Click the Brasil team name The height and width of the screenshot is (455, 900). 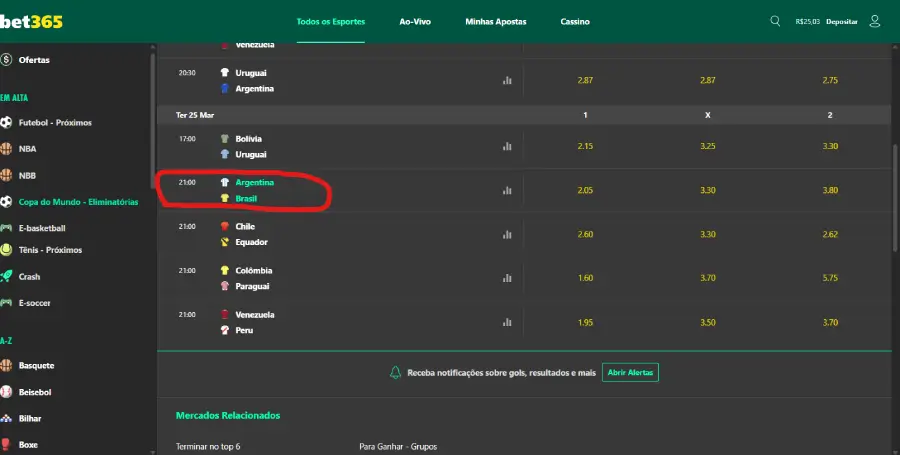(246, 199)
